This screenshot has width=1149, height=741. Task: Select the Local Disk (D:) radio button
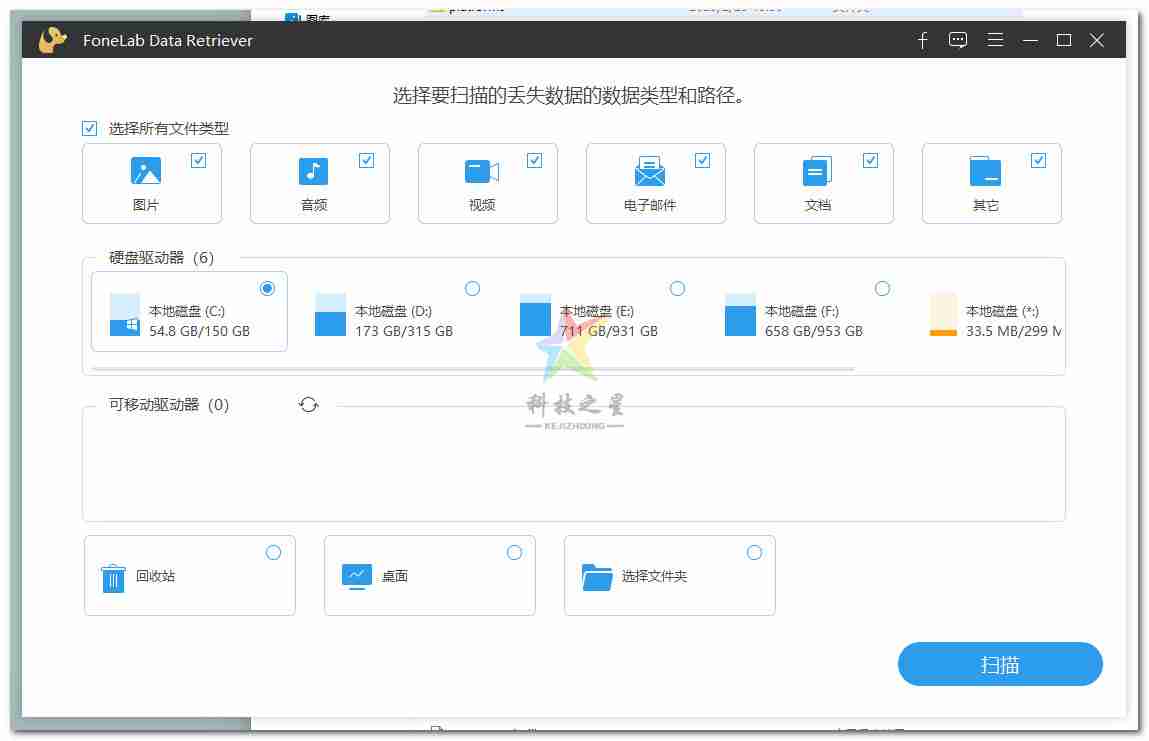pyautogui.click(x=472, y=289)
